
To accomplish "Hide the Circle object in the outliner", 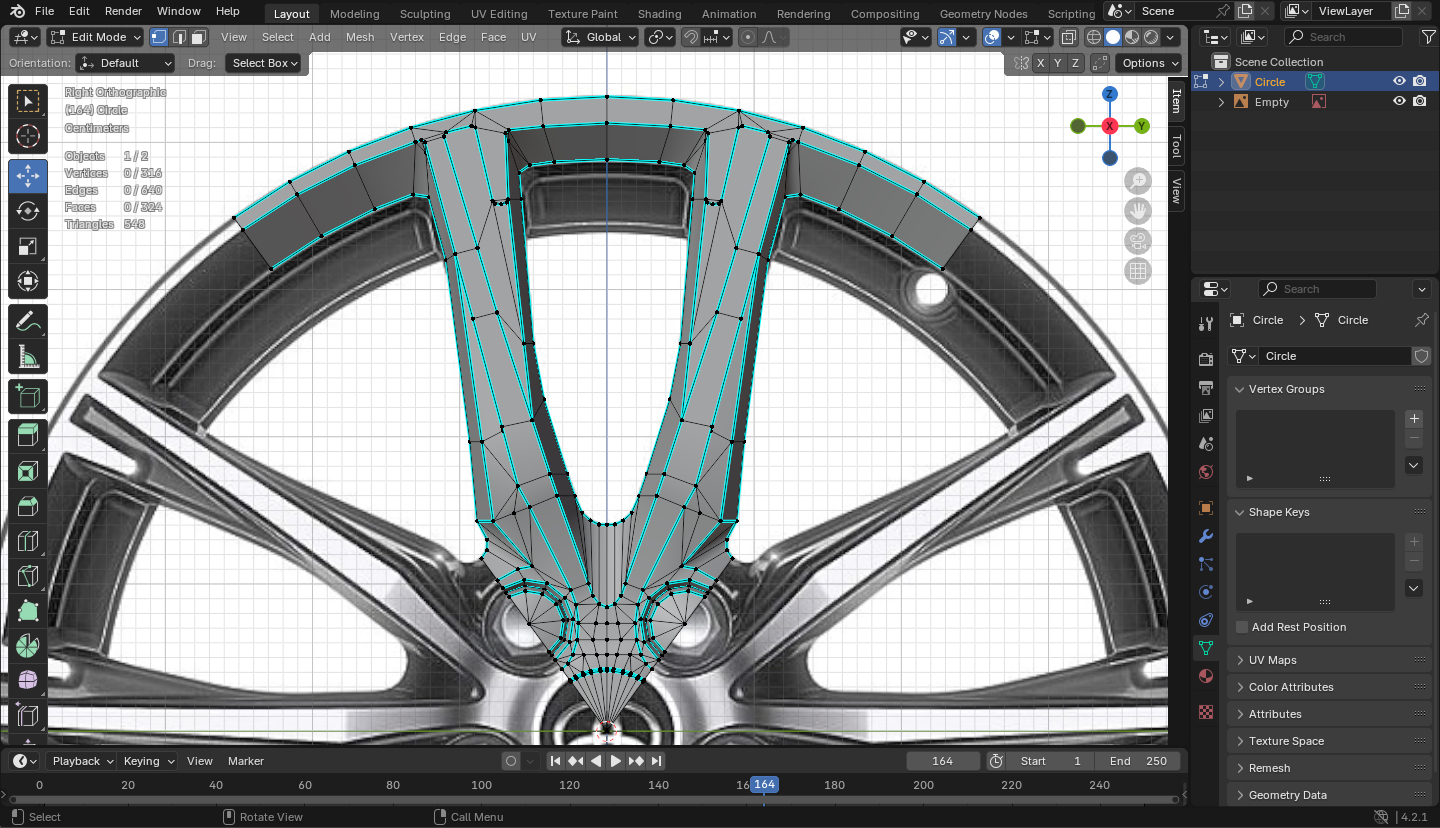I will (1400, 82).
